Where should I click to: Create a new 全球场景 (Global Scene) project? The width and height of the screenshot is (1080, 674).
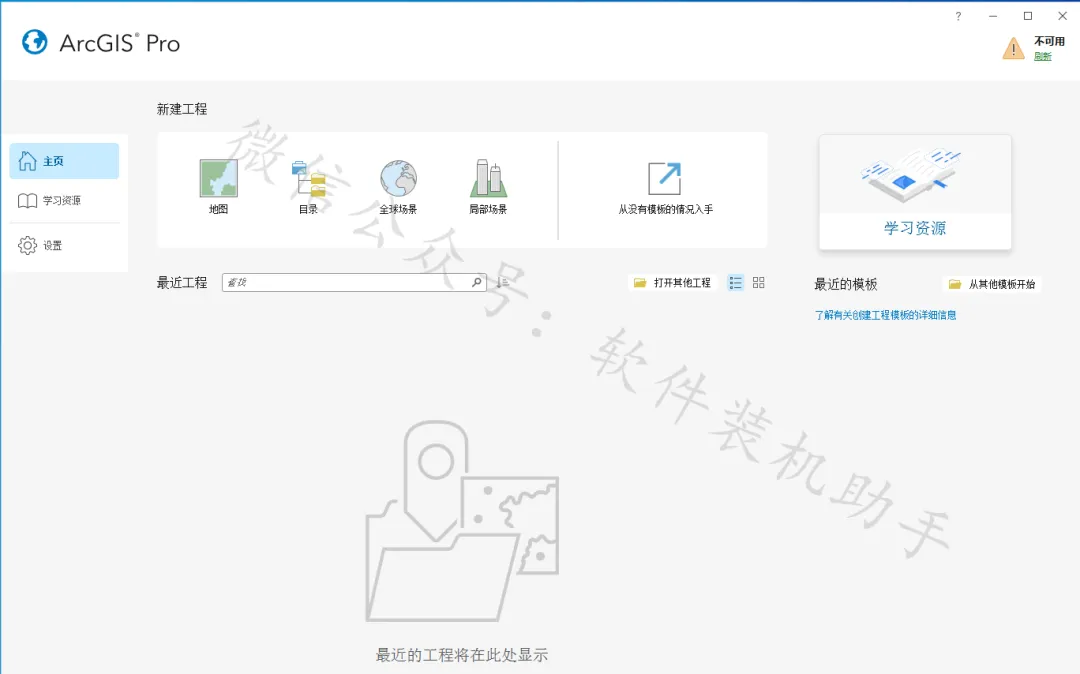(398, 187)
